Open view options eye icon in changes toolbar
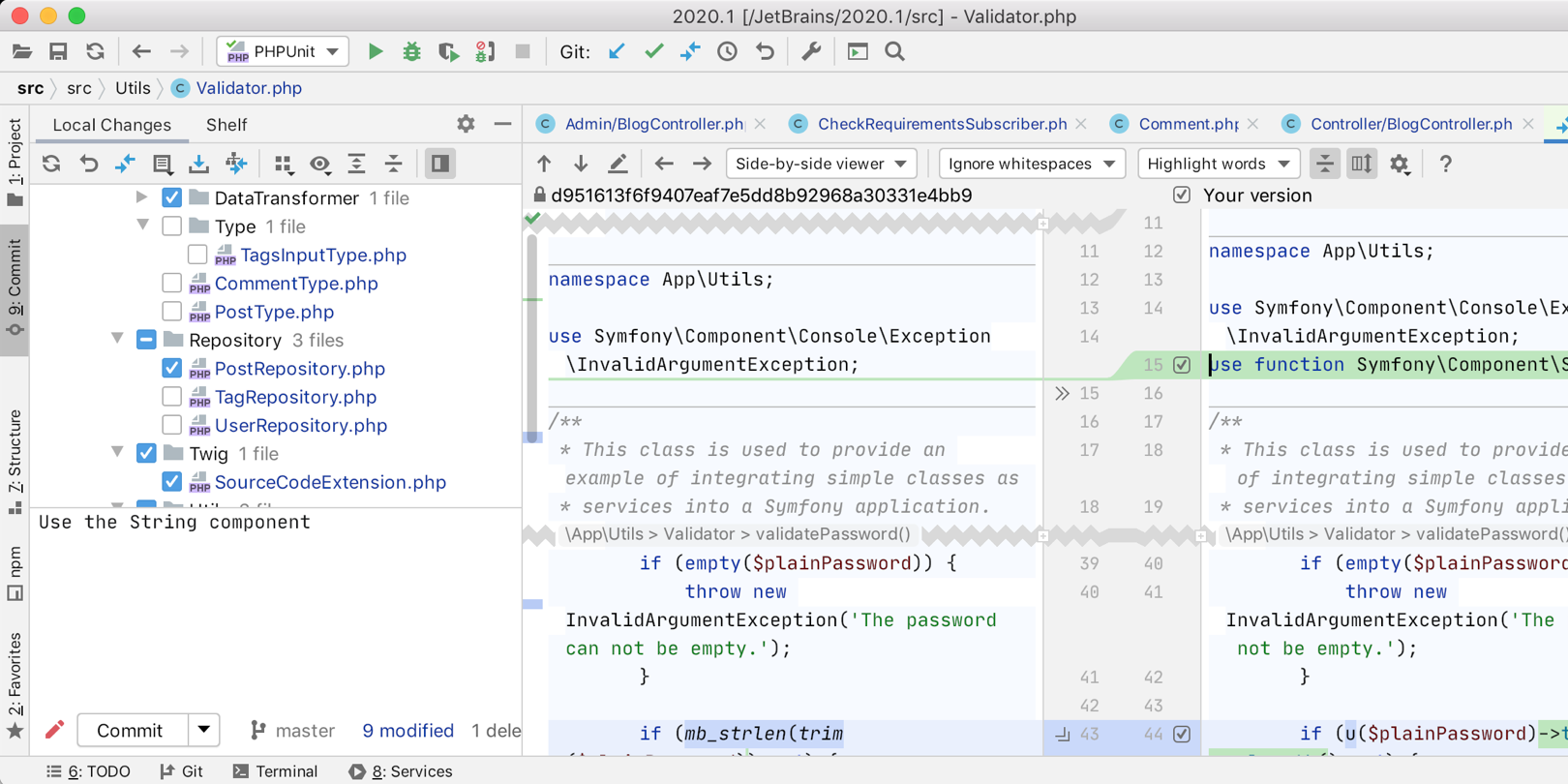This screenshot has width=1568, height=784. coord(320,164)
